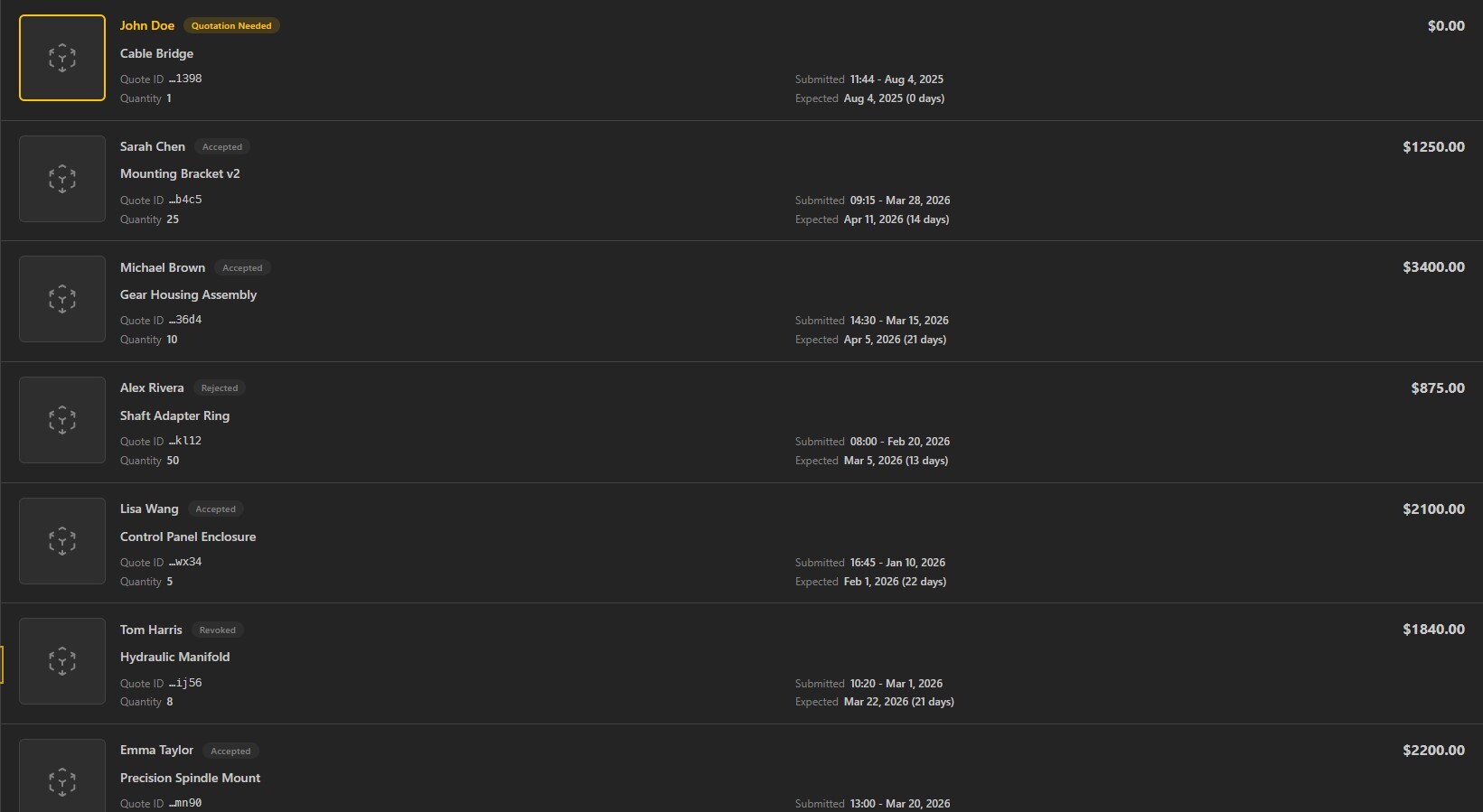Open John Doe's Cable Bridge model thumbnail

click(x=62, y=58)
